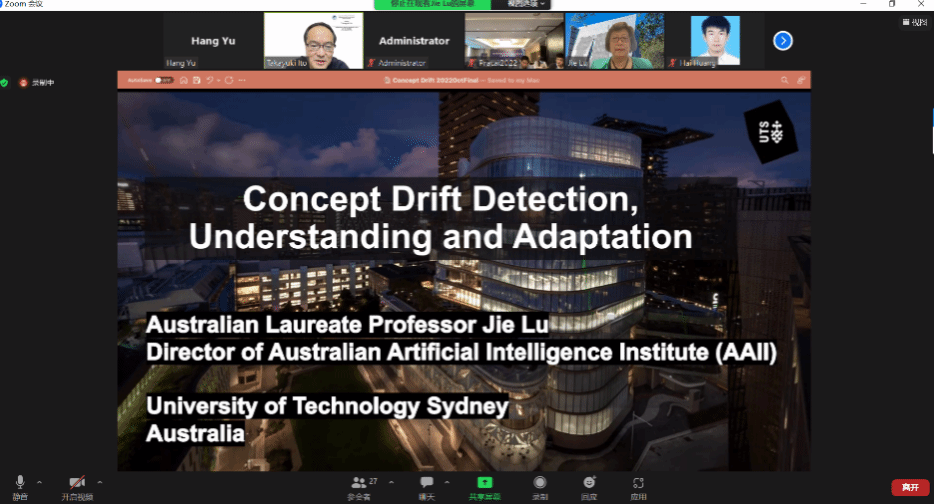Open the Chat panel
Screen dimensions: 934x504
(426, 484)
